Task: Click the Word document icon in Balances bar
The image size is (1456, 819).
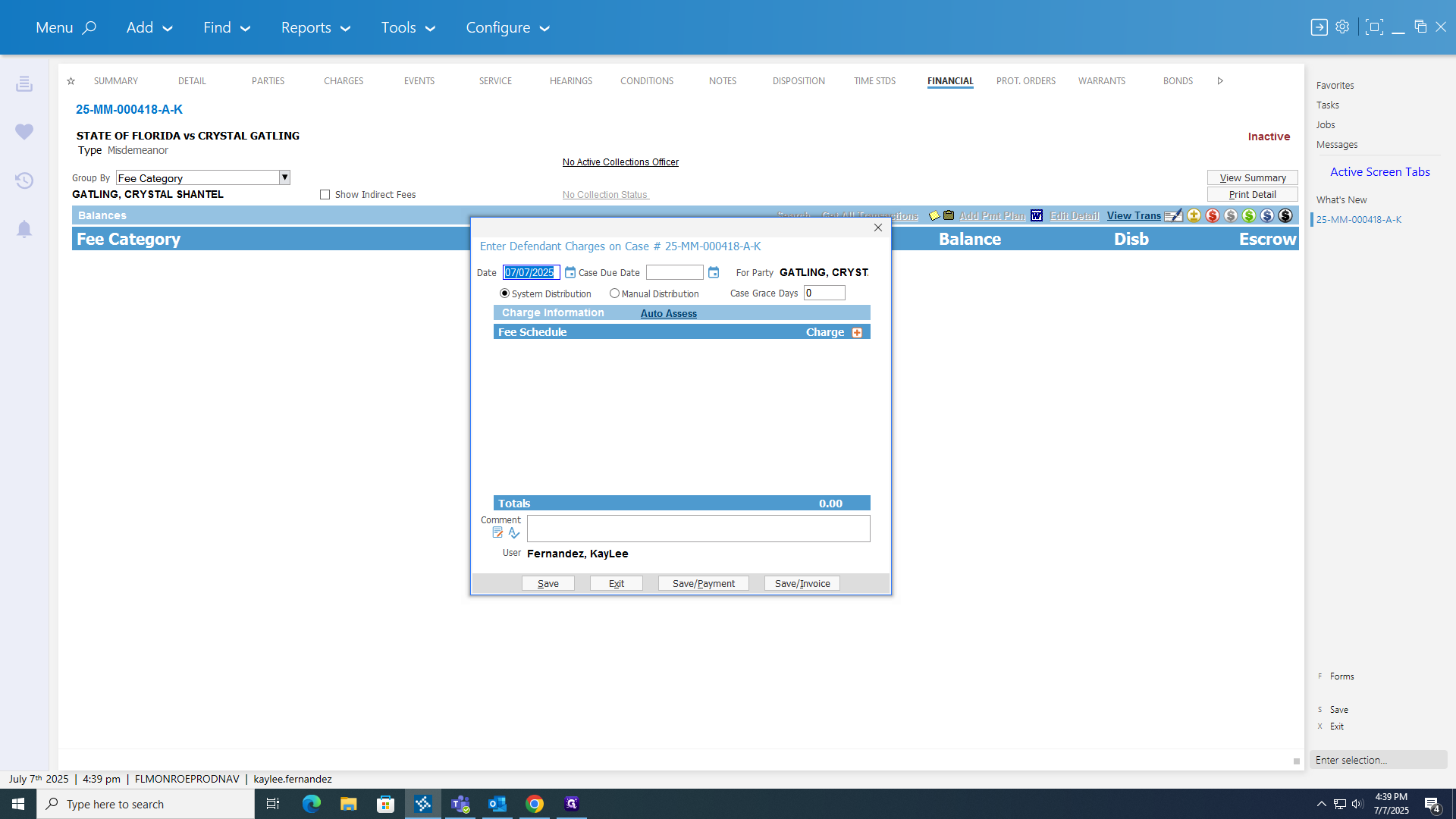Action: [x=1037, y=215]
